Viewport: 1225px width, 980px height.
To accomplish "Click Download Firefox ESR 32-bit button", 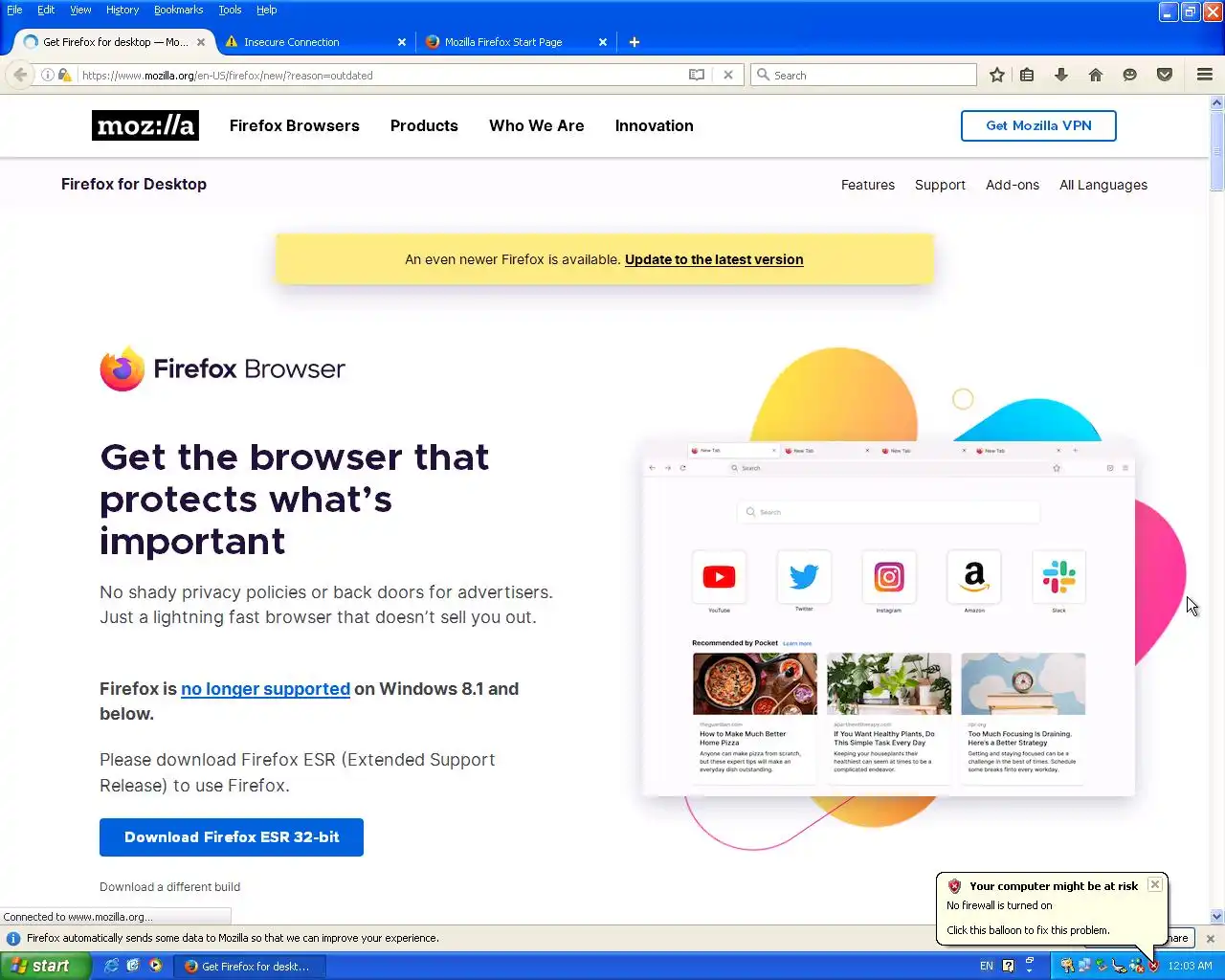I will click(232, 837).
